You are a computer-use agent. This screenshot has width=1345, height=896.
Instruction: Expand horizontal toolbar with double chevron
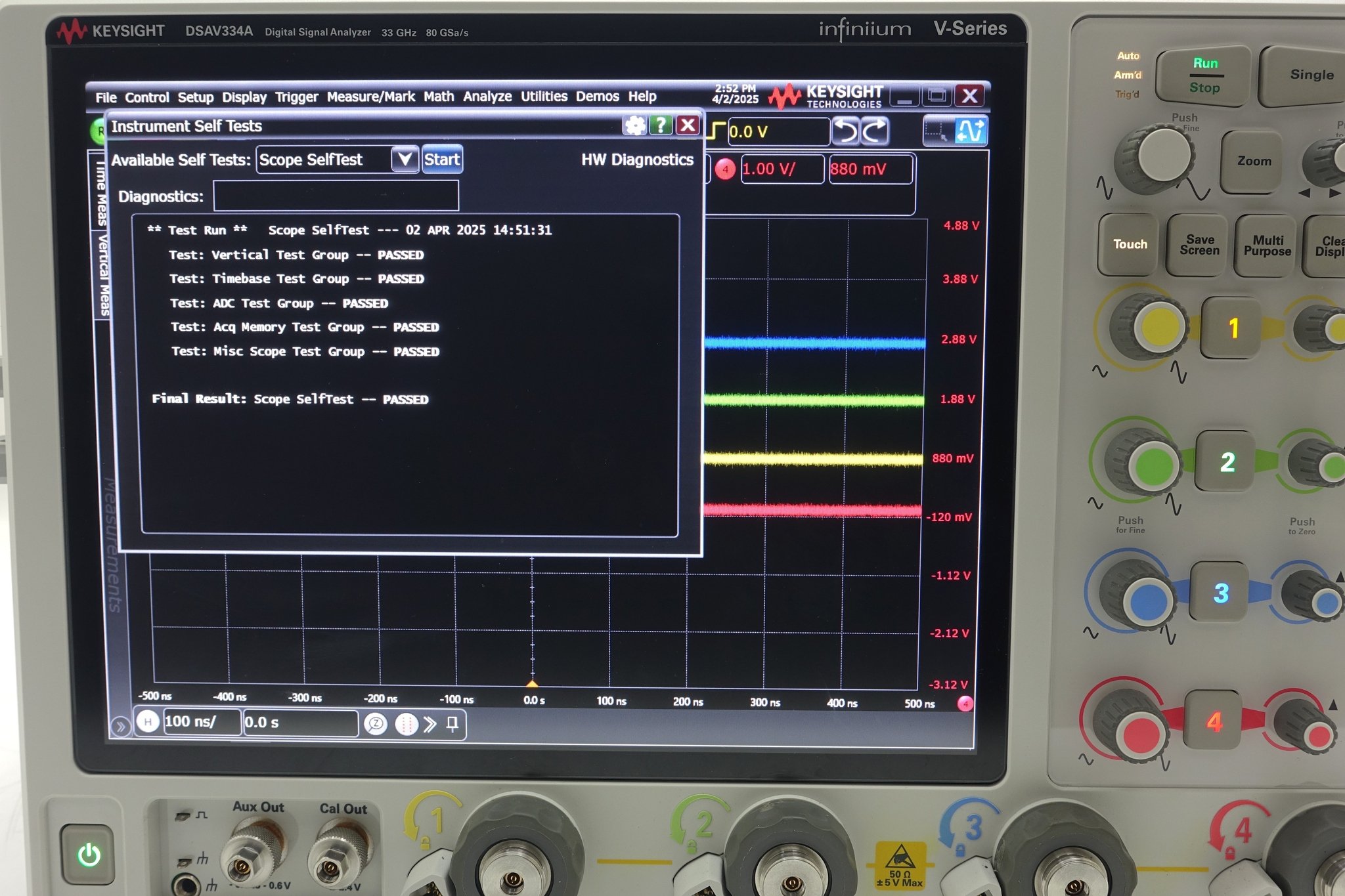pyautogui.click(x=430, y=724)
